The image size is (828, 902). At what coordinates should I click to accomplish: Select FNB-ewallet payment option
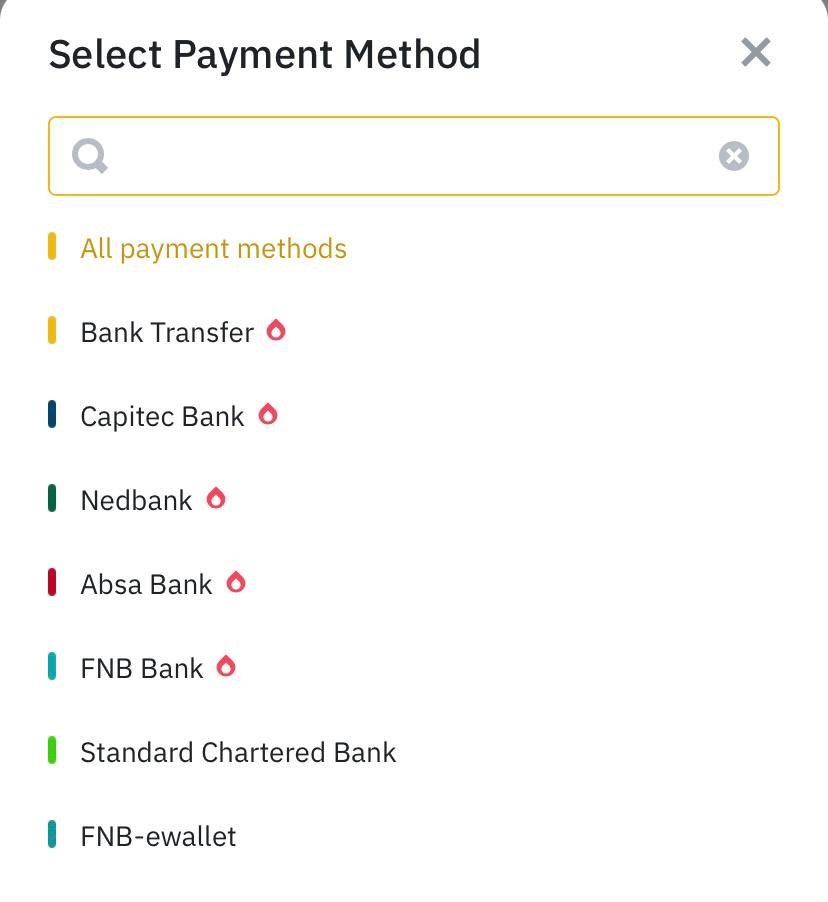pyautogui.click(x=158, y=836)
